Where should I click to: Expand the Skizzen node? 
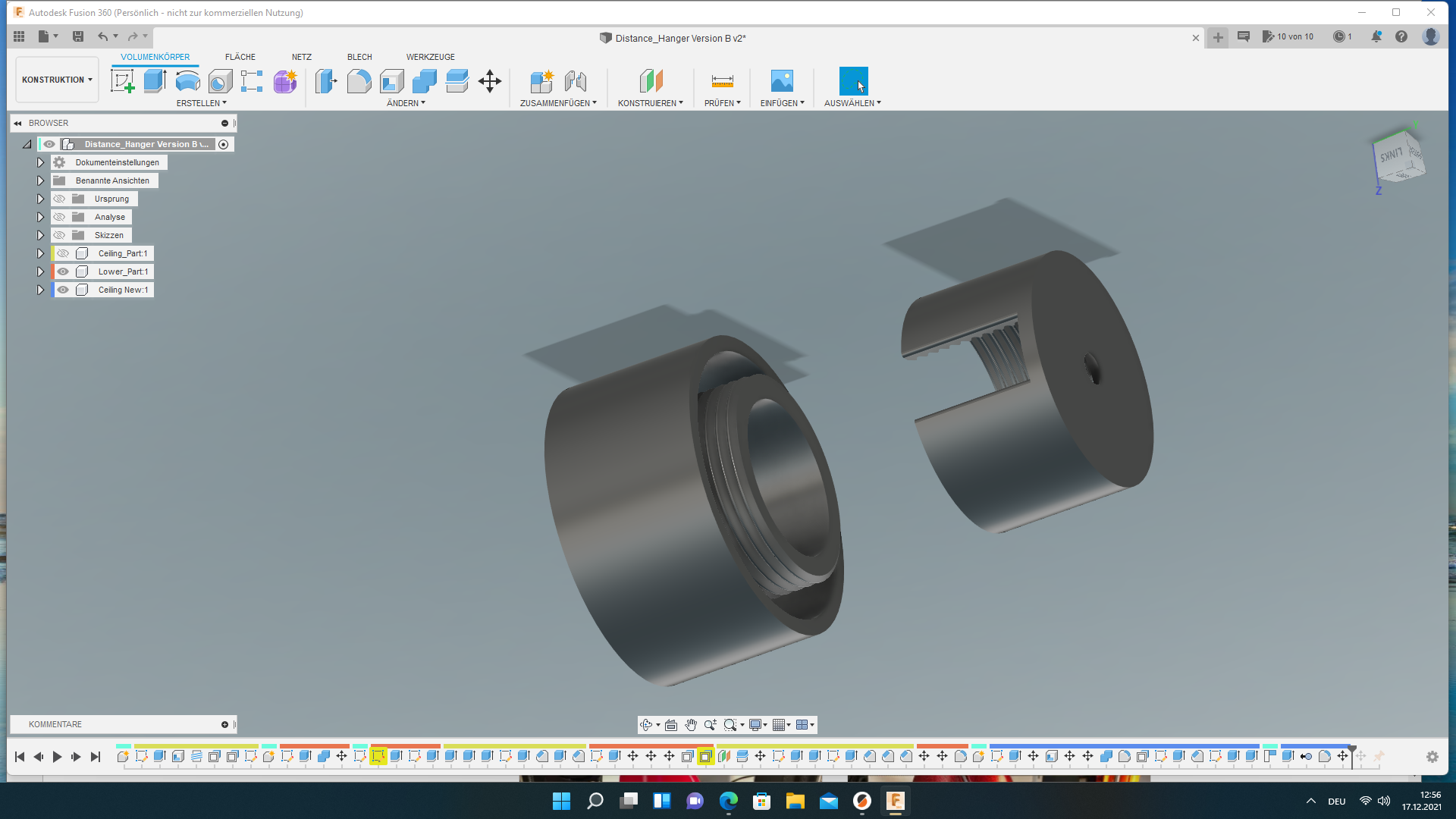click(x=40, y=235)
